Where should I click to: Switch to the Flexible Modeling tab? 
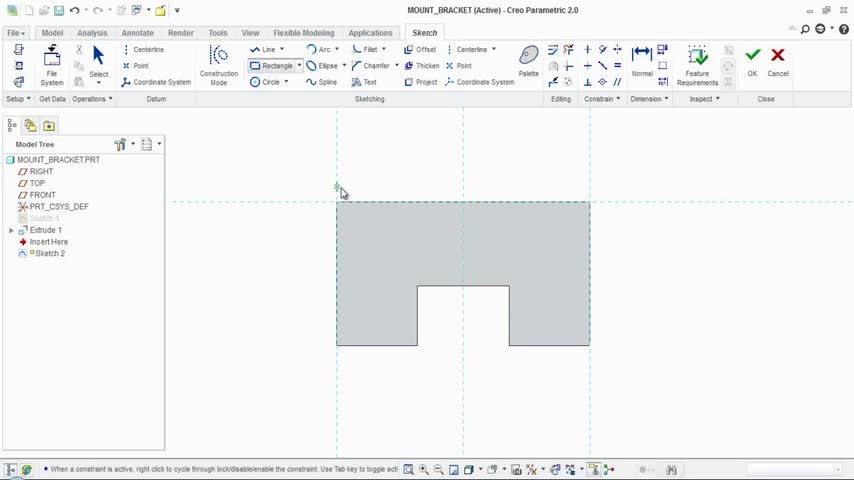click(303, 33)
